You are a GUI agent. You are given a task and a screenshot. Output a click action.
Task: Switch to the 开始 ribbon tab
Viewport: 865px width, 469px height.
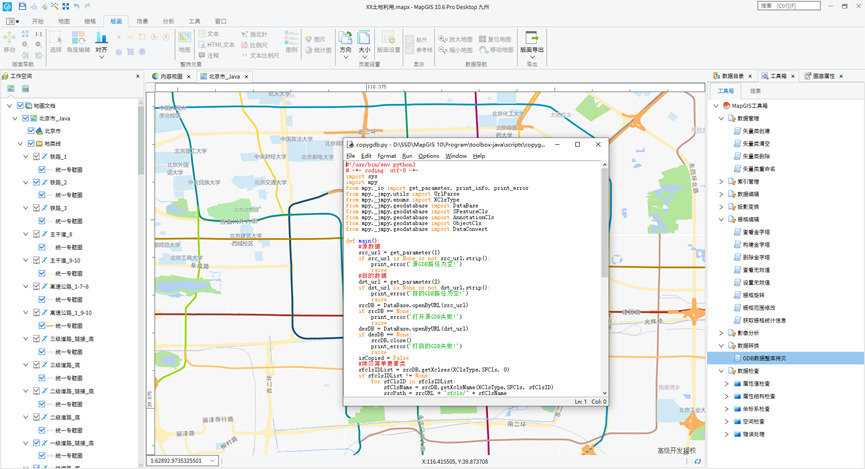38,21
